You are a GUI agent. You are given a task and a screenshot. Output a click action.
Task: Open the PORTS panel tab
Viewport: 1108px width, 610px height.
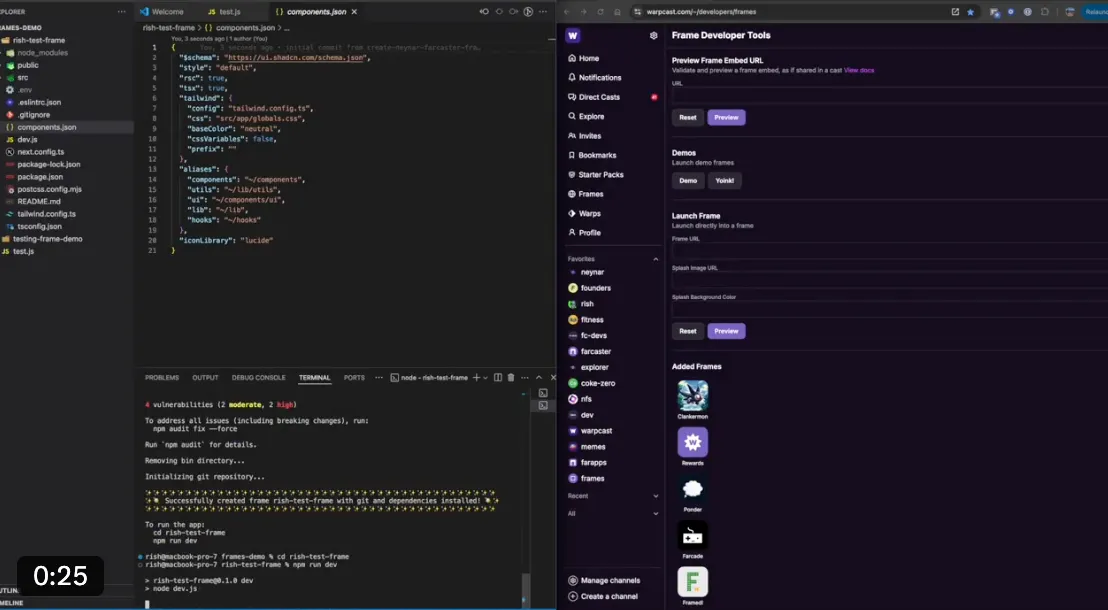click(354, 377)
